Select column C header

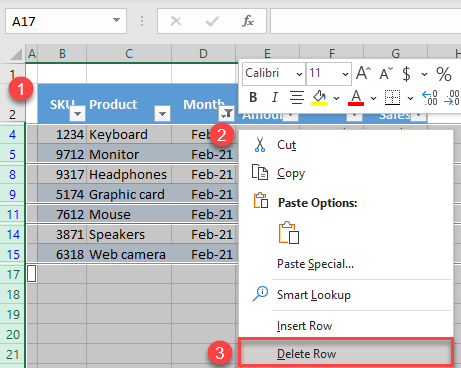tap(129, 53)
